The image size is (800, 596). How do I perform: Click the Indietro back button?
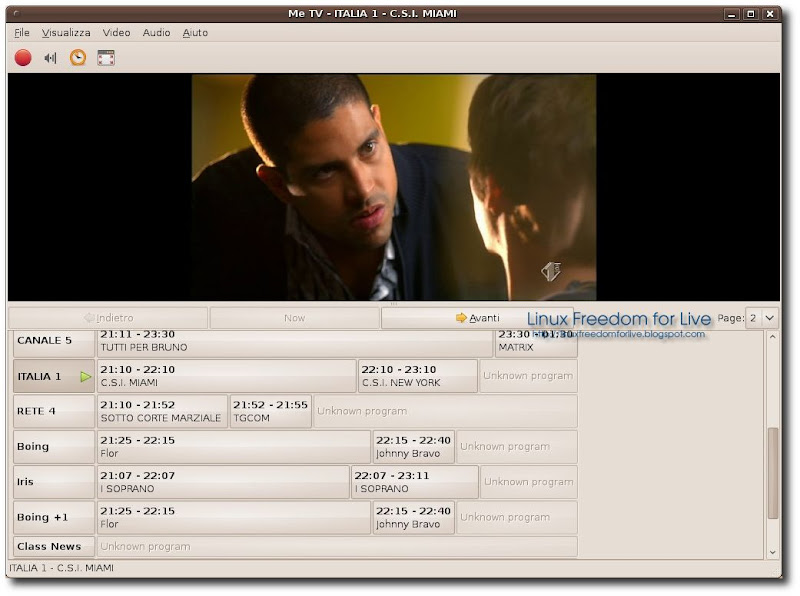(x=108, y=318)
